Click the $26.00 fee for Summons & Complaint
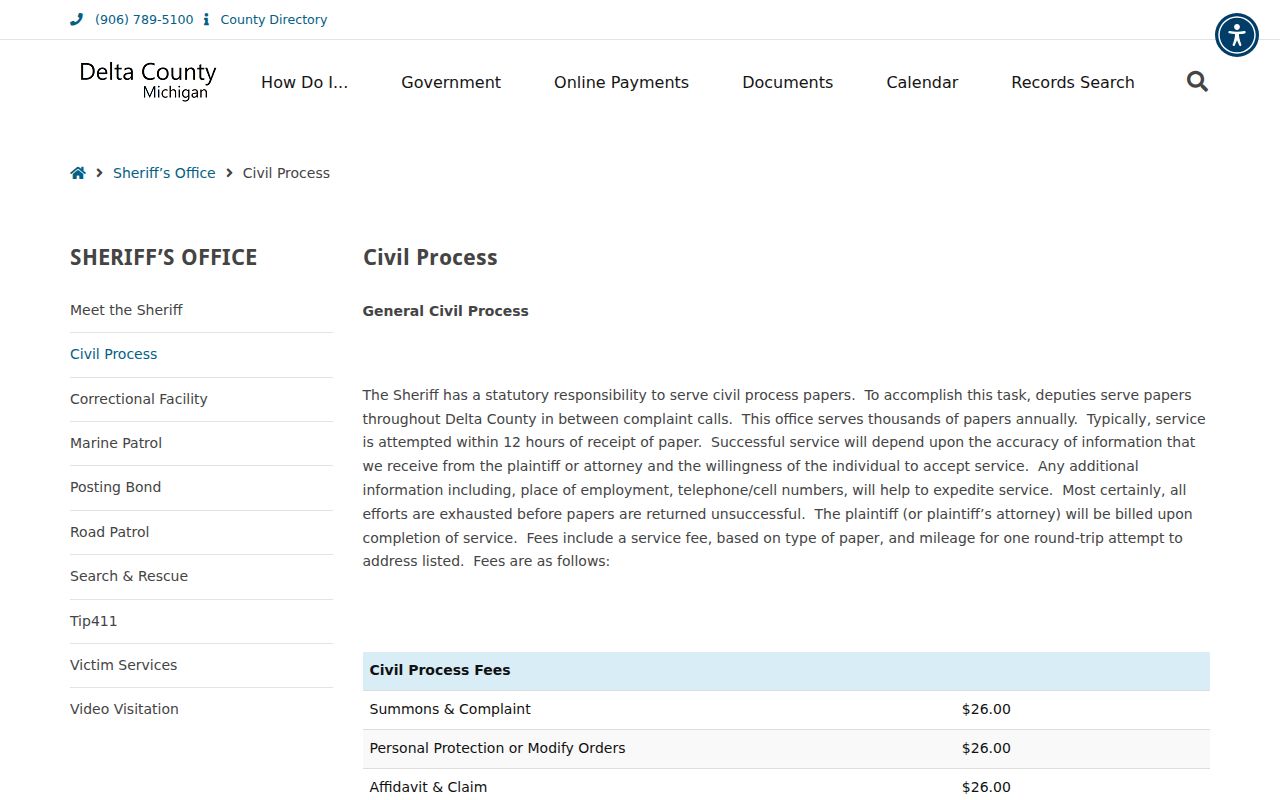 coord(986,709)
